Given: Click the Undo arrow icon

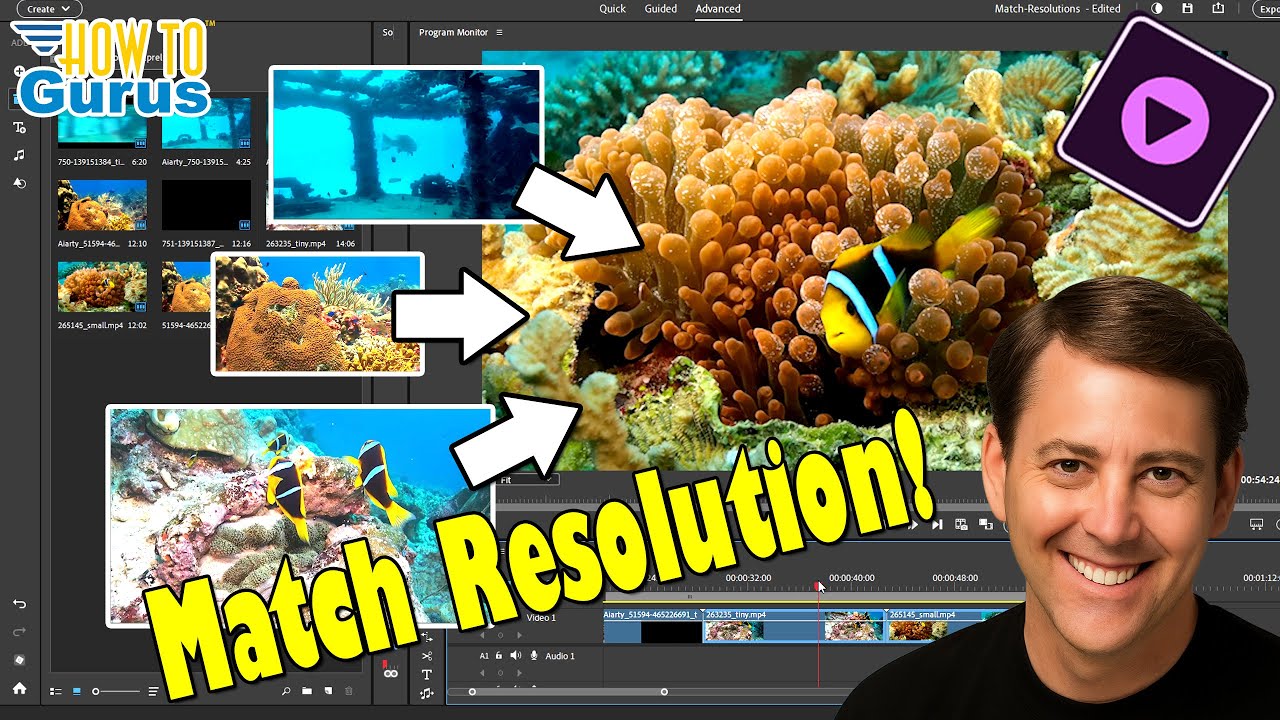Looking at the screenshot, I should (19, 604).
